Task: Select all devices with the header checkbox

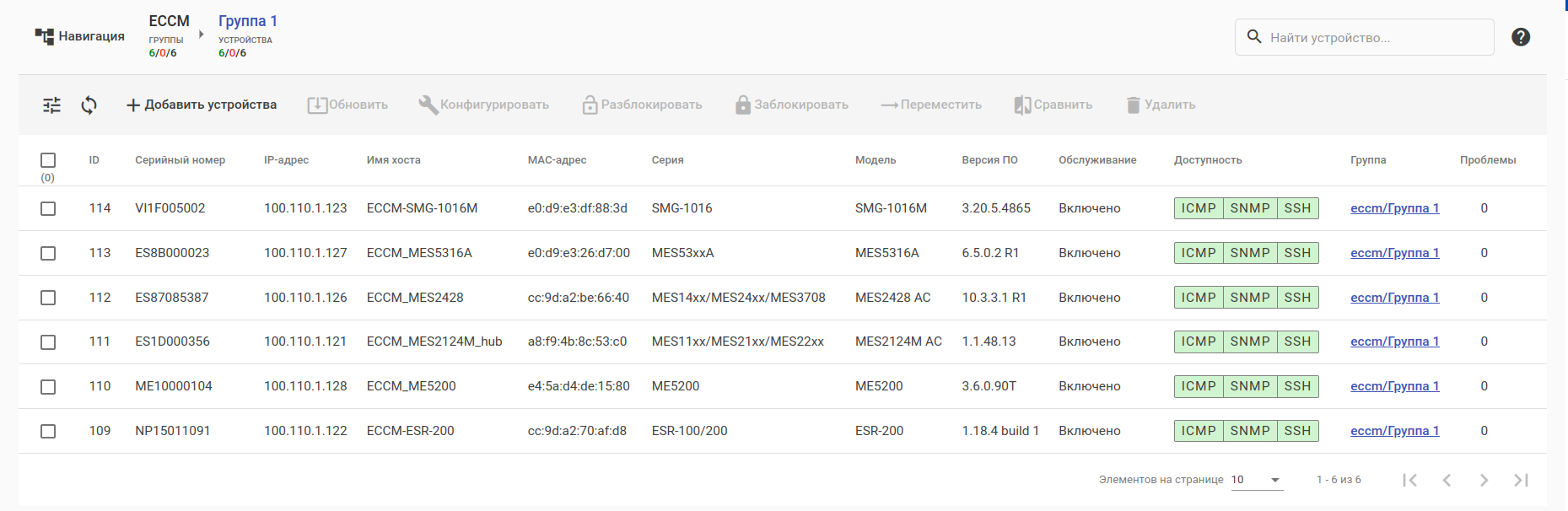Action: click(x=48, y=160)
